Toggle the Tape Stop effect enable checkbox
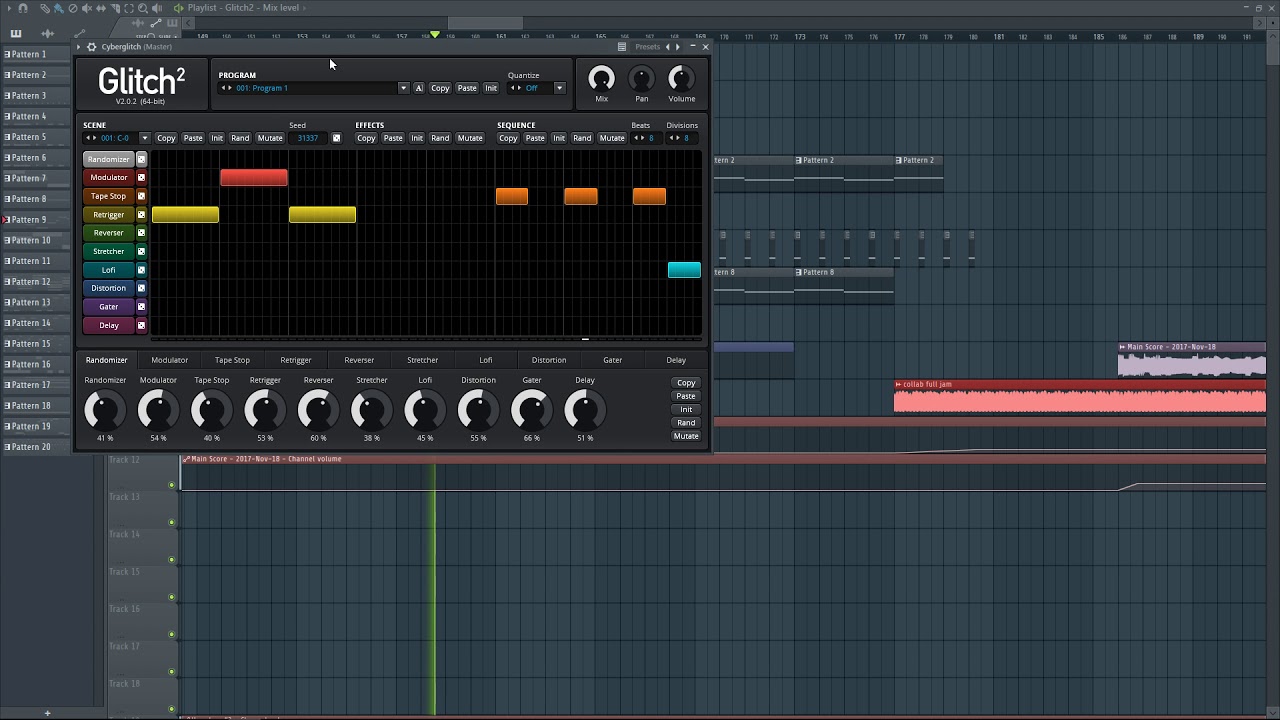1280x720 pixels. (x=141, y=196)
